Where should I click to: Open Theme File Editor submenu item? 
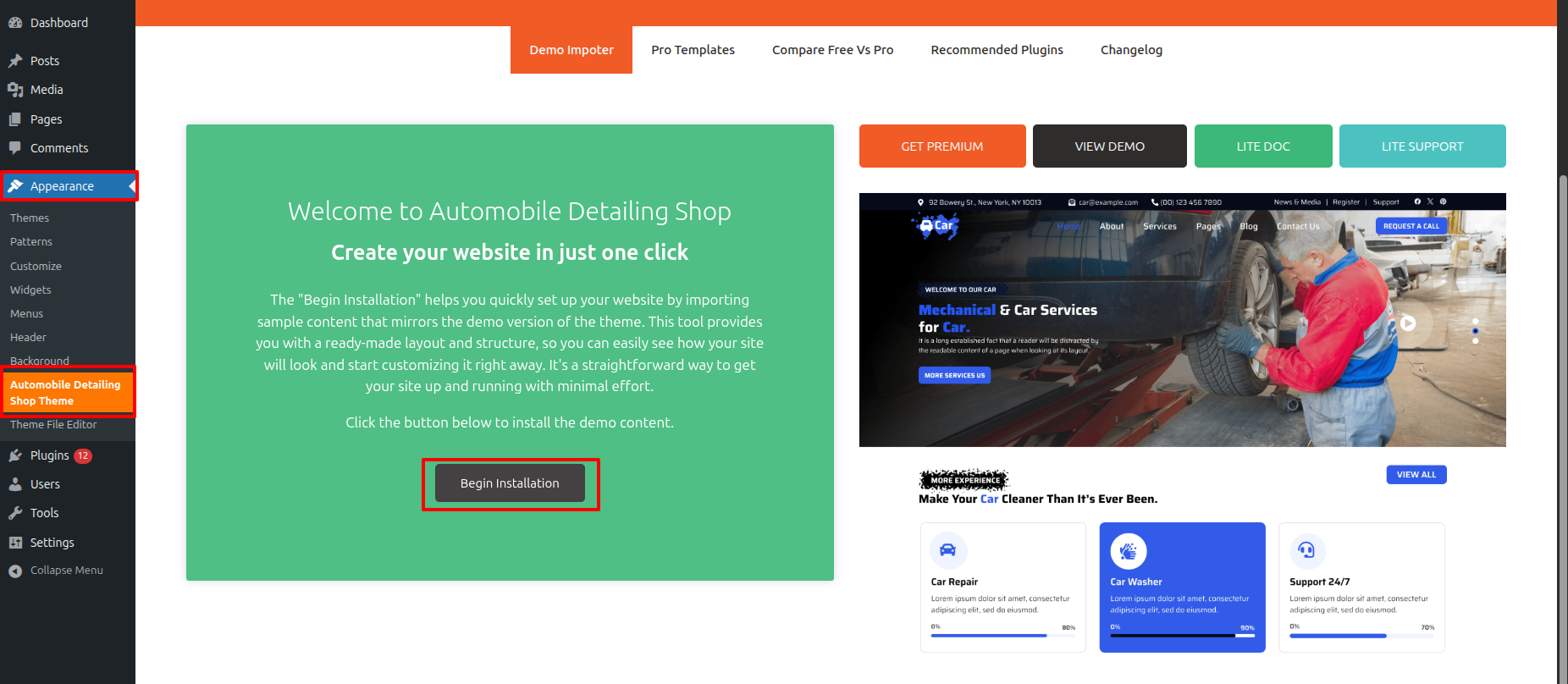coord(53,425)
